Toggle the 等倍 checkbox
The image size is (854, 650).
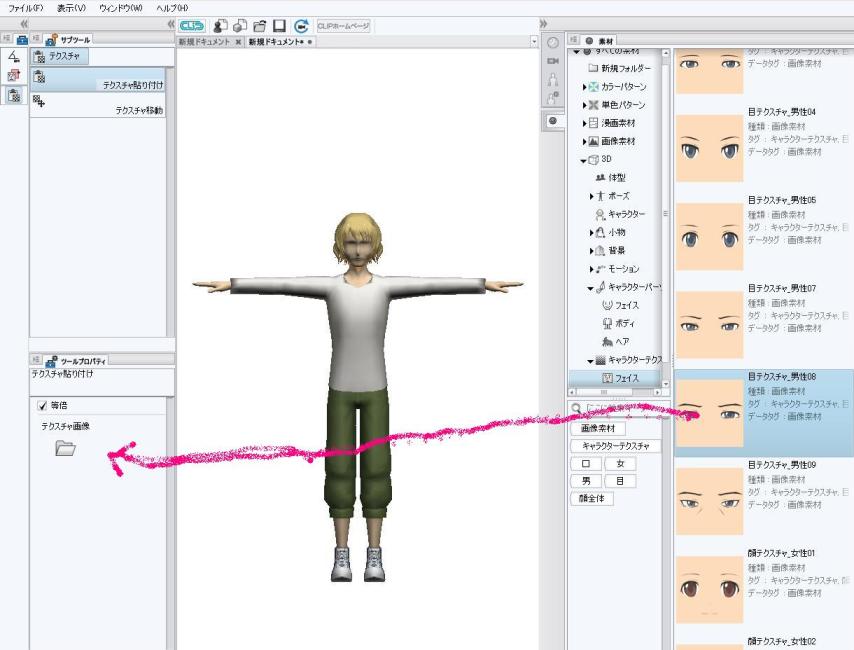click(43, 405)
